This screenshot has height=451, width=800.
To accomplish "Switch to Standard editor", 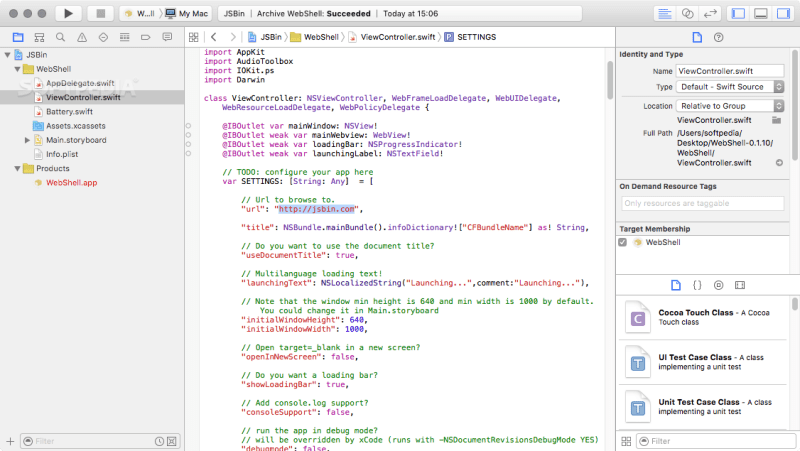I will [664, 14].
